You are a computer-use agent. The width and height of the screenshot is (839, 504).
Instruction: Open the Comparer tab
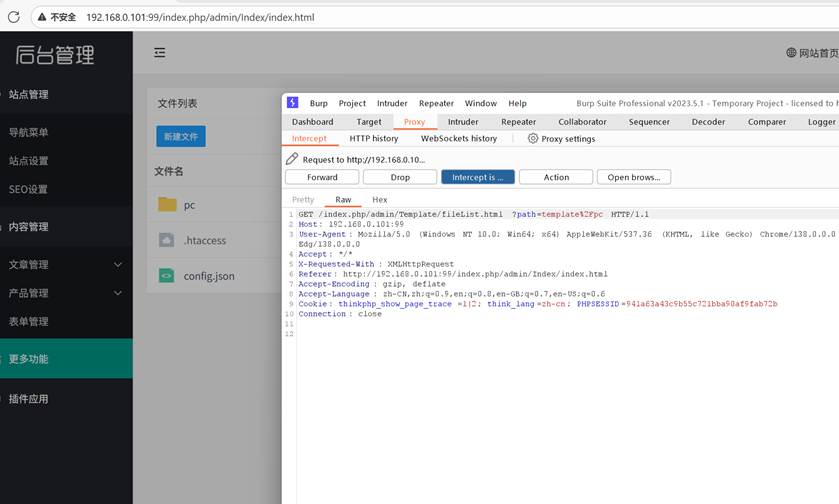tap(767, 122)
